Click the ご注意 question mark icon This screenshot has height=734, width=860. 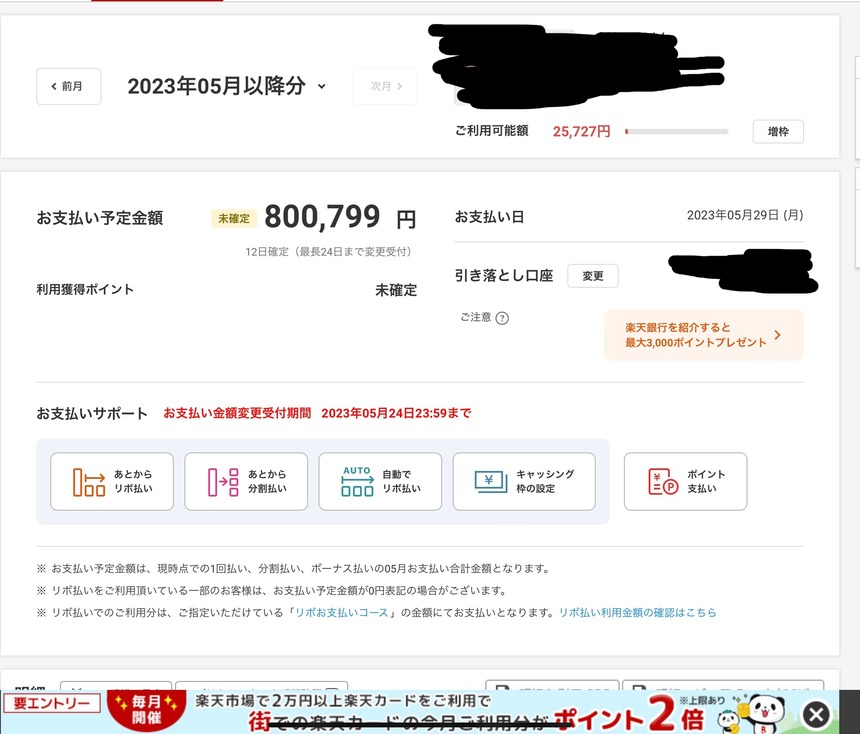502,318
